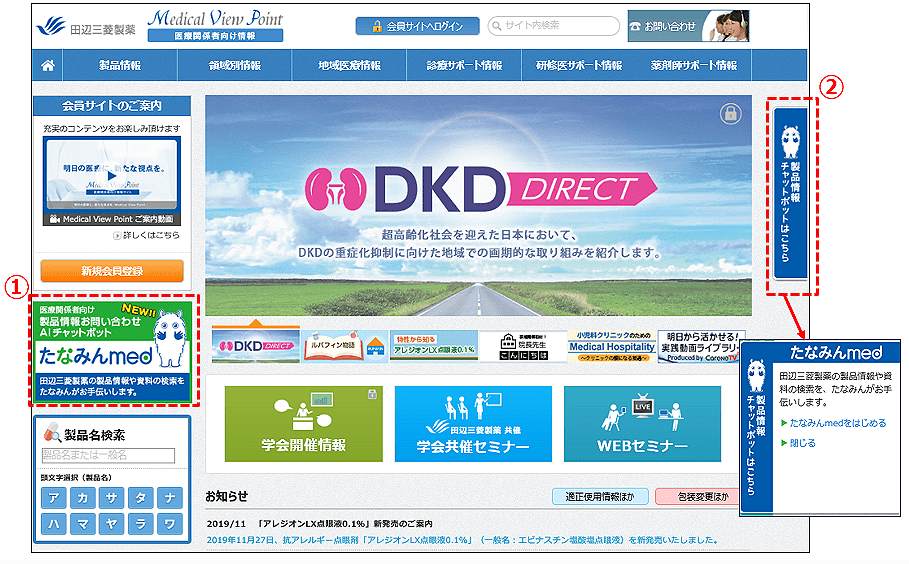
Task: Select the ア kana filter button
Action: coord(54,498)
